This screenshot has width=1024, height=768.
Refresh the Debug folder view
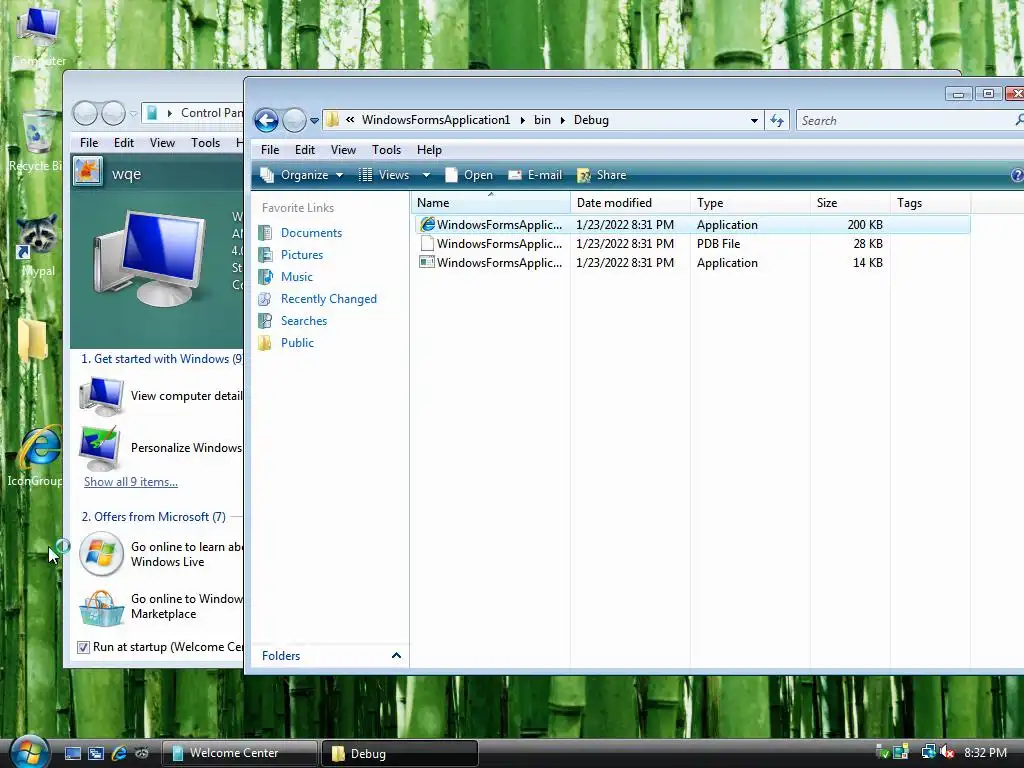click(x=776, y=120)
